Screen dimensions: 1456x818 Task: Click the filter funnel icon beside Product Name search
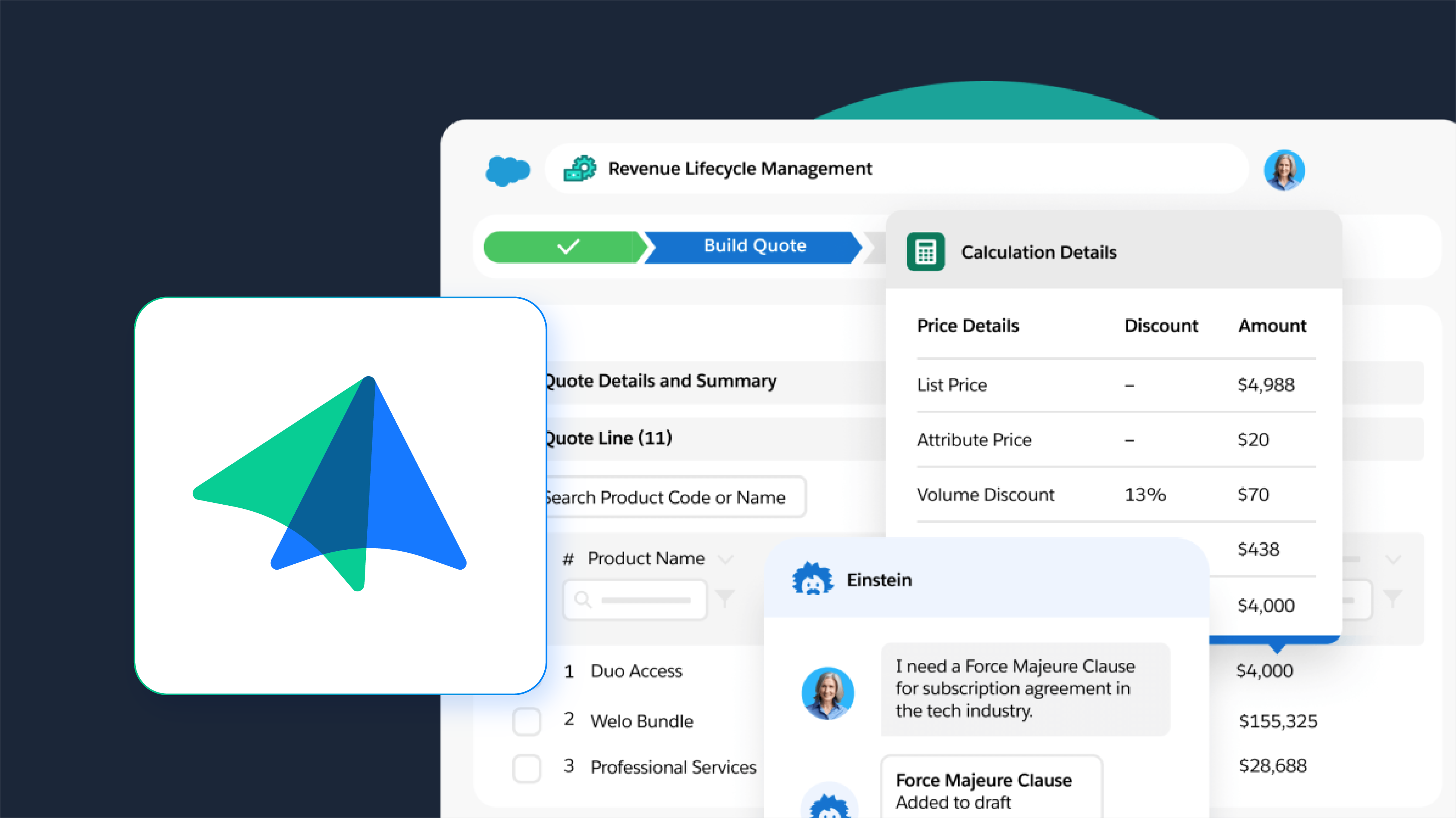pyautogui.click(x=724, y=598)
